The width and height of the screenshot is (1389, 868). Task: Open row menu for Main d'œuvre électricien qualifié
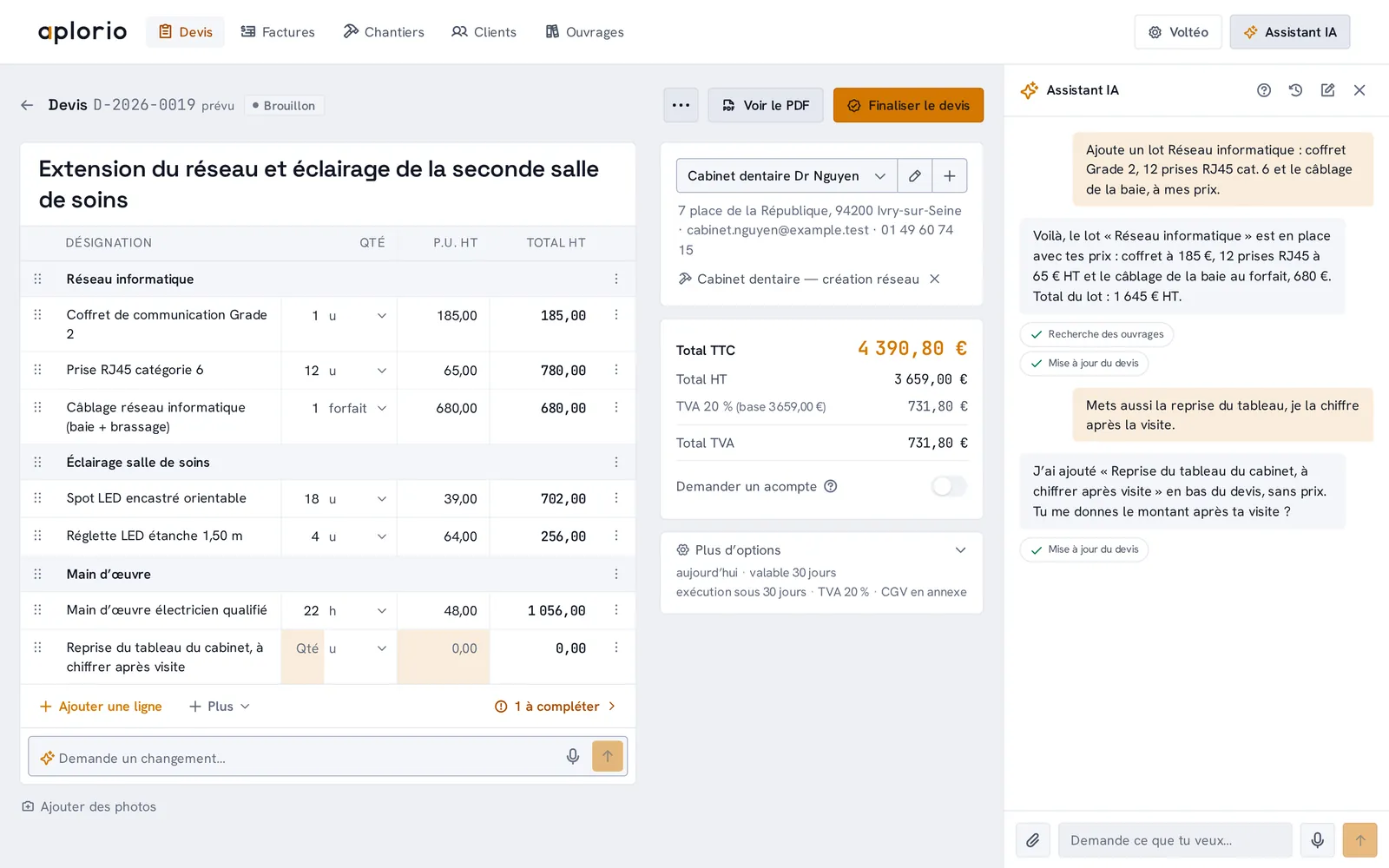pyautogui.click(x=616, y=610)
